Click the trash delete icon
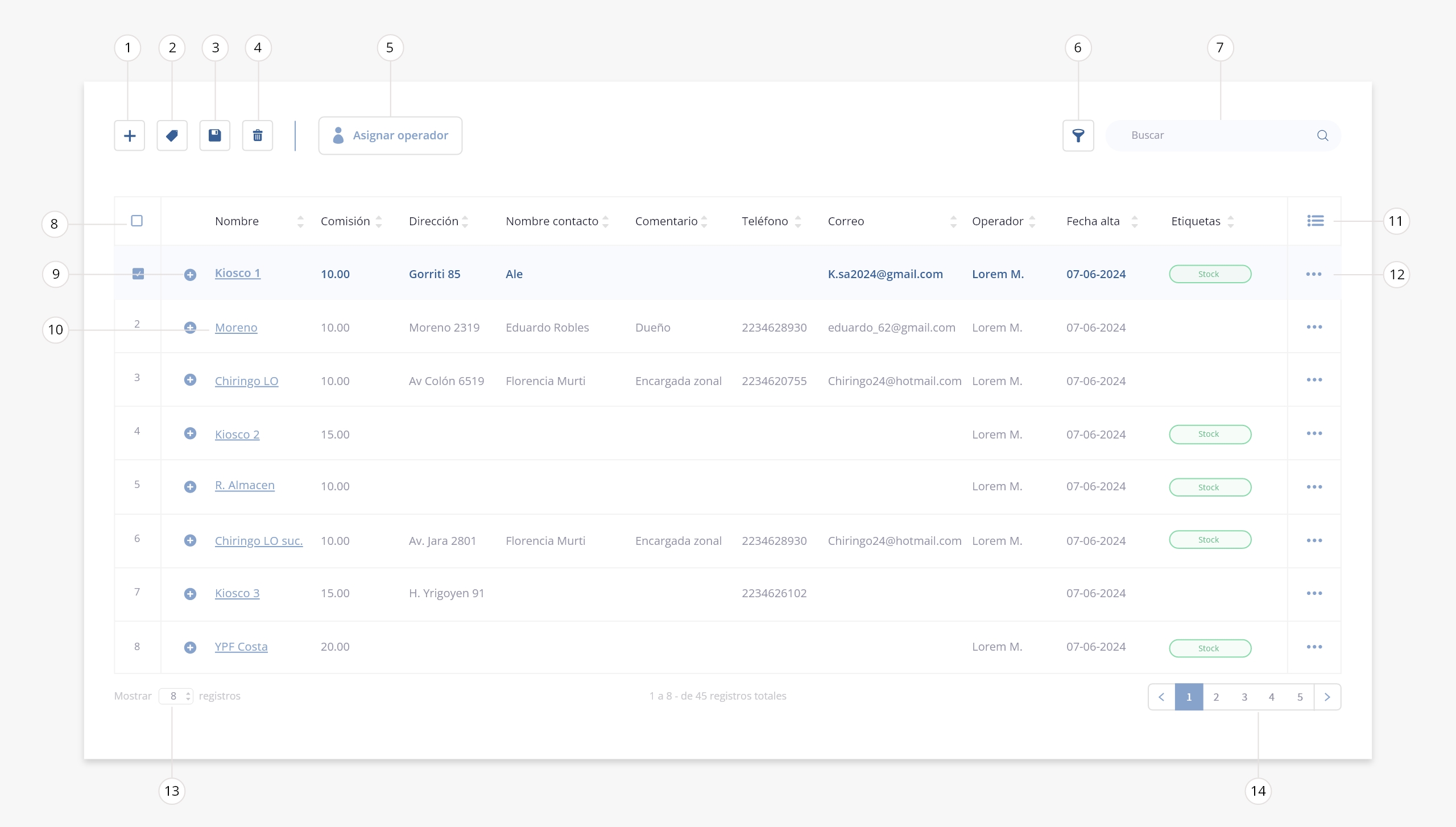Viewport: 1456px width, 827px height. (x=258, y=135)
